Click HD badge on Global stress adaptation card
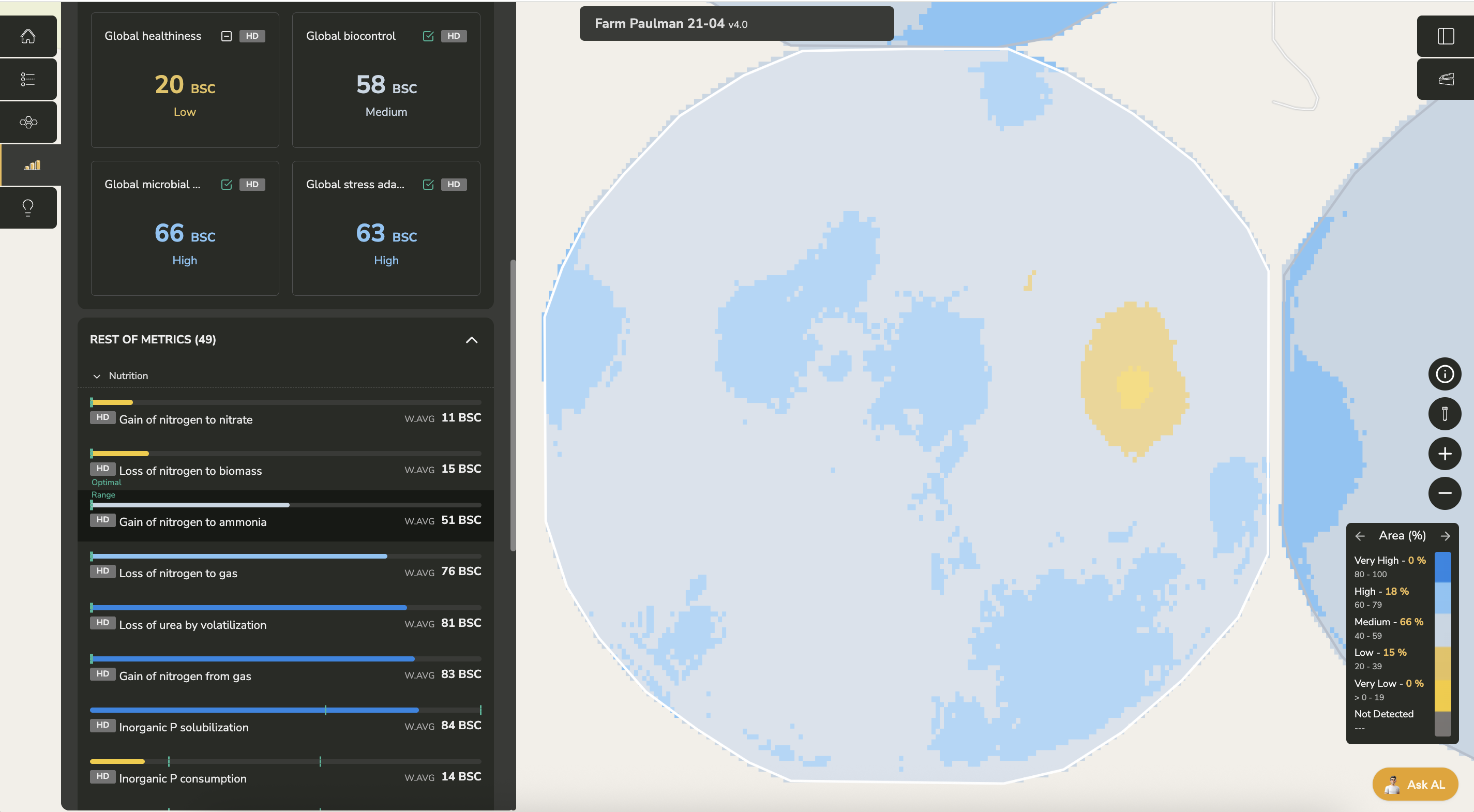 [454, 184]
